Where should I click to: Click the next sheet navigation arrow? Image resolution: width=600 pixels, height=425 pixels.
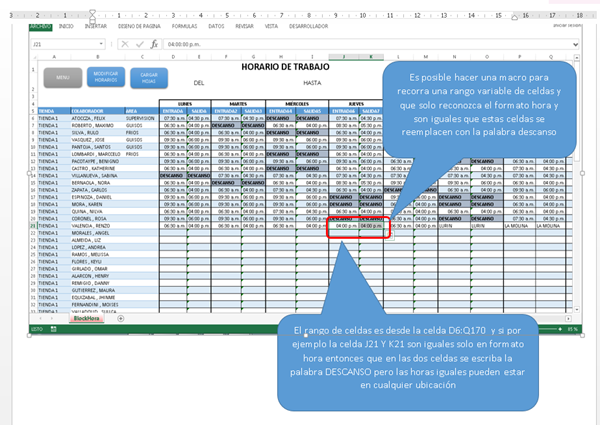pyautogui.click(x=51, y=318)
